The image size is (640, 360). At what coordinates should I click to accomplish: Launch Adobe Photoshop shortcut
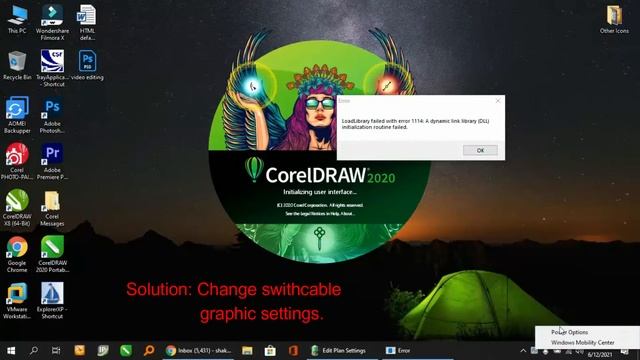52,115
